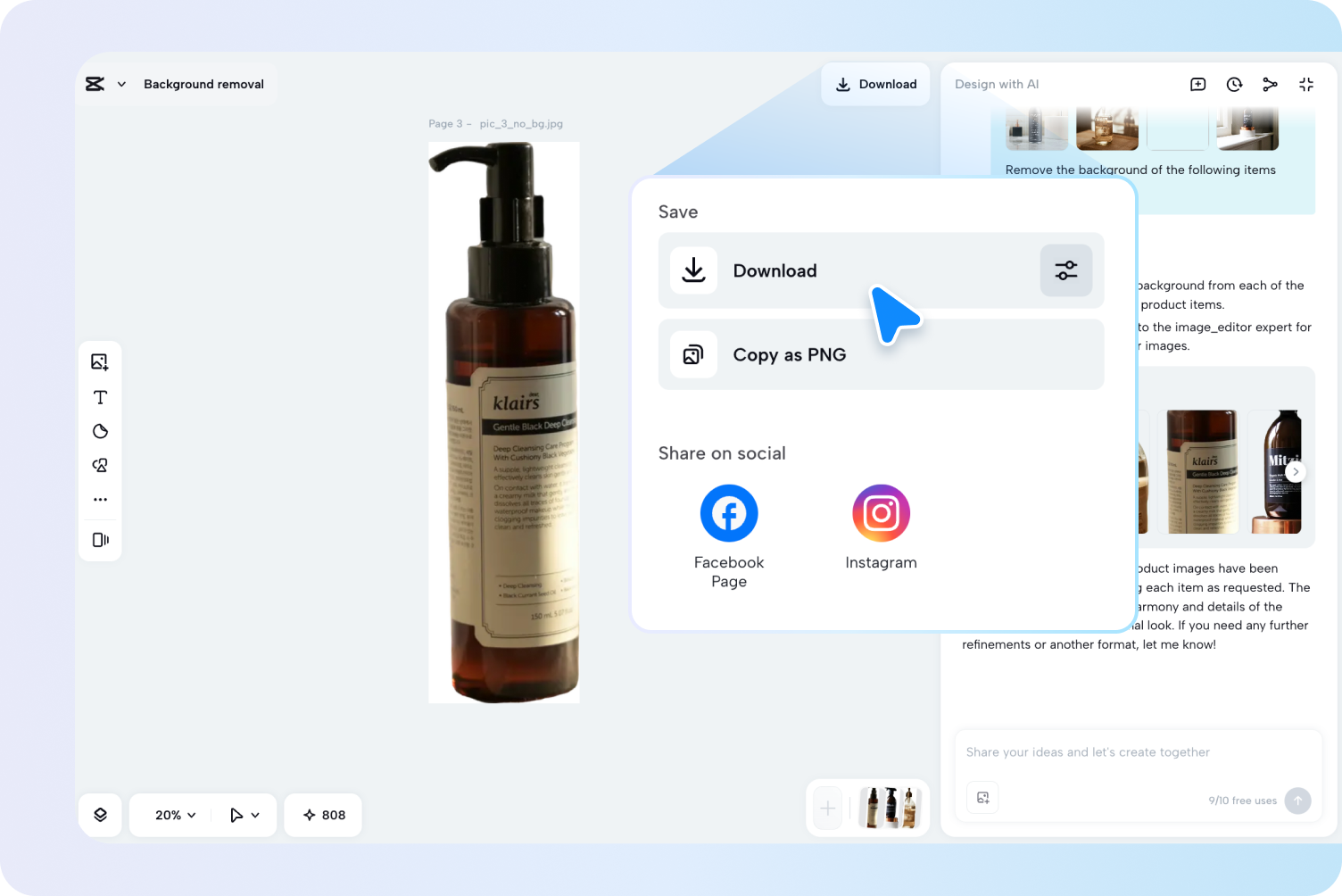
Task: Open download settings sliders icon
Action: (1066, 270)
